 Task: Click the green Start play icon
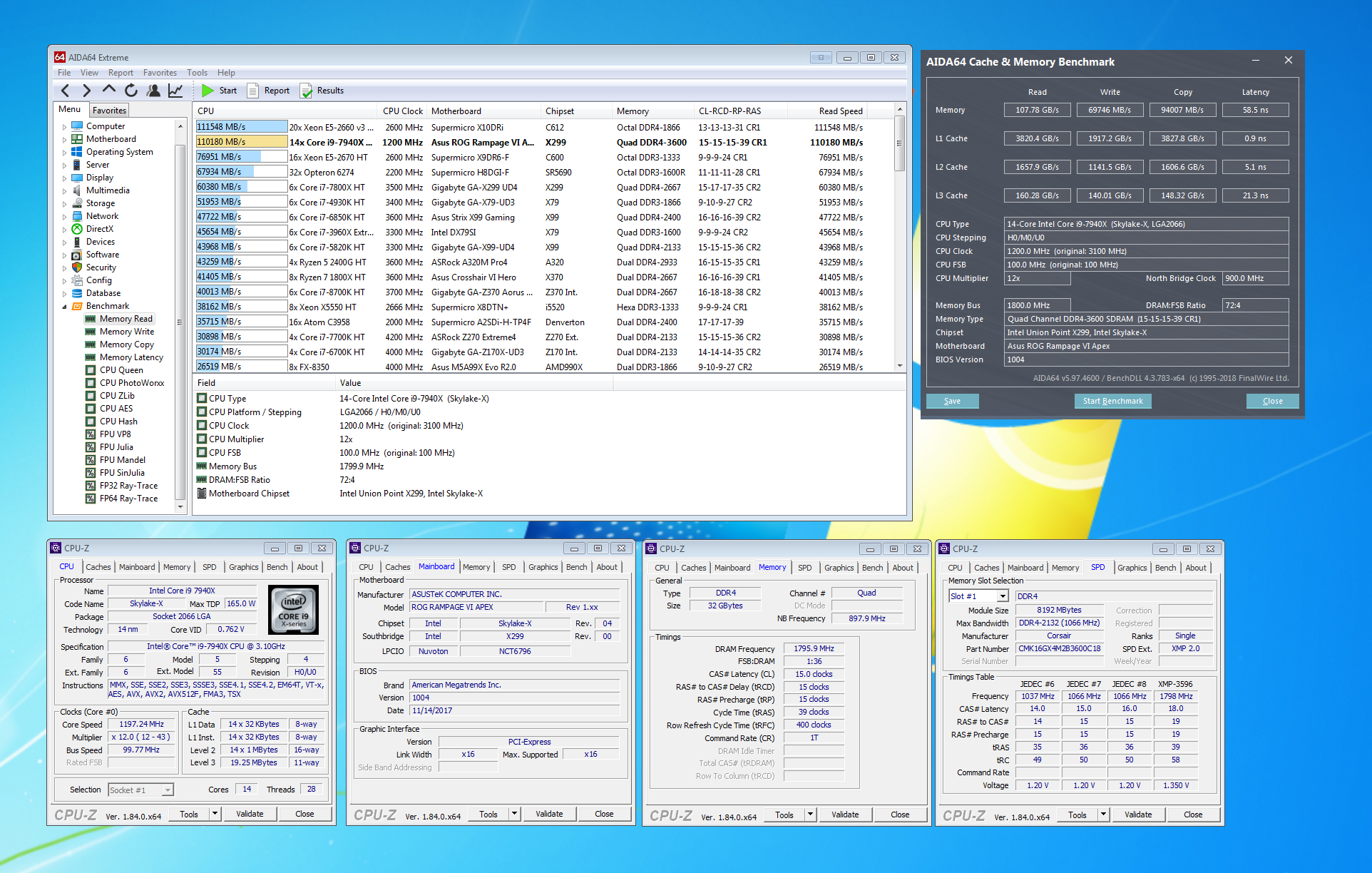208,91
